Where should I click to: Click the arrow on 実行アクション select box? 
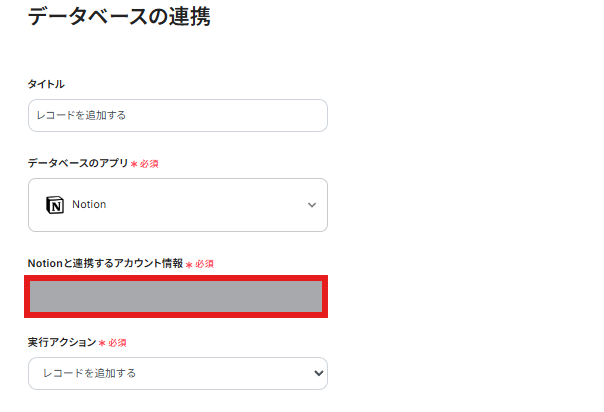318,373
